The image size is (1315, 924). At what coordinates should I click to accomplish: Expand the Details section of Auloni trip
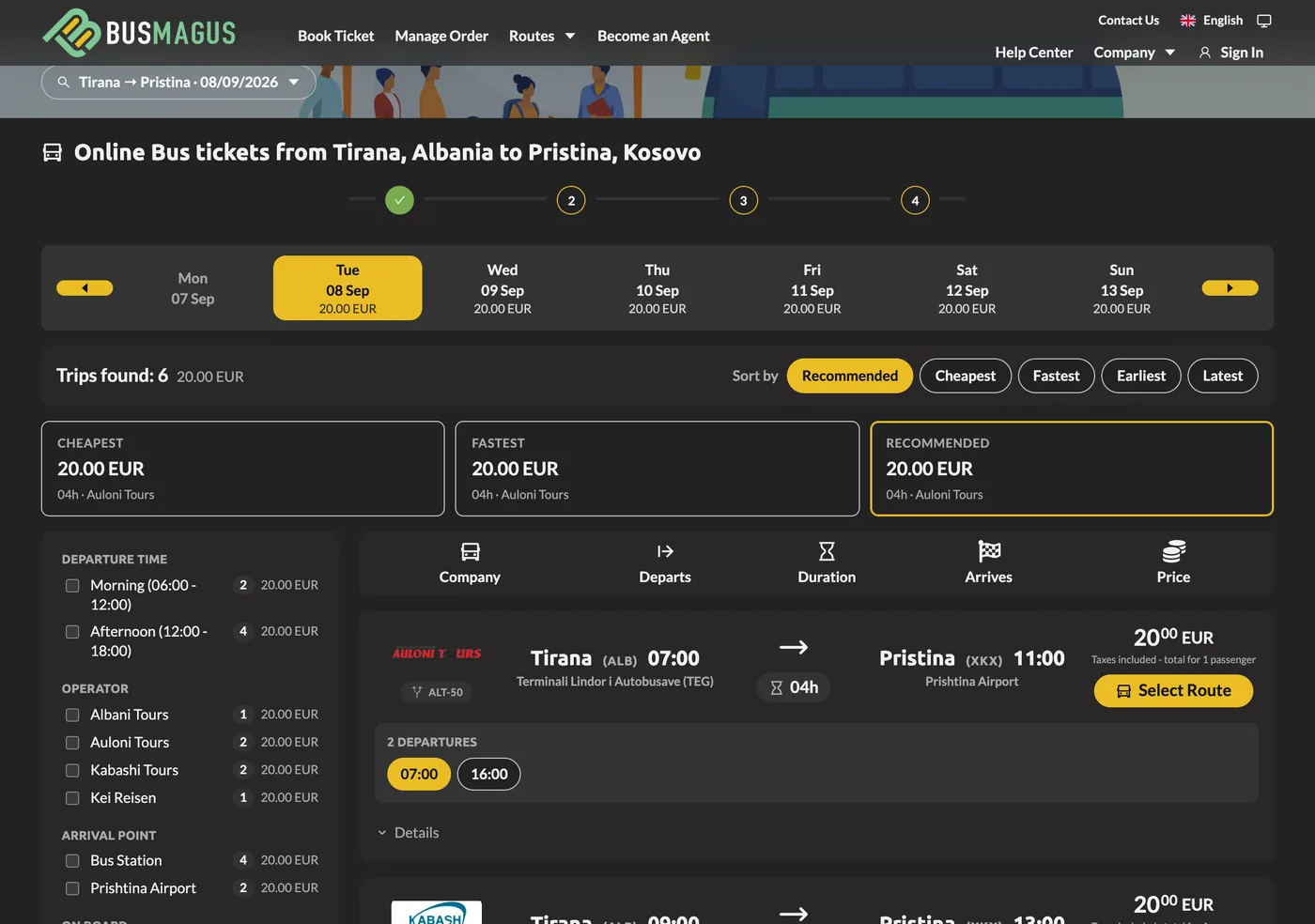click(409, 833)
